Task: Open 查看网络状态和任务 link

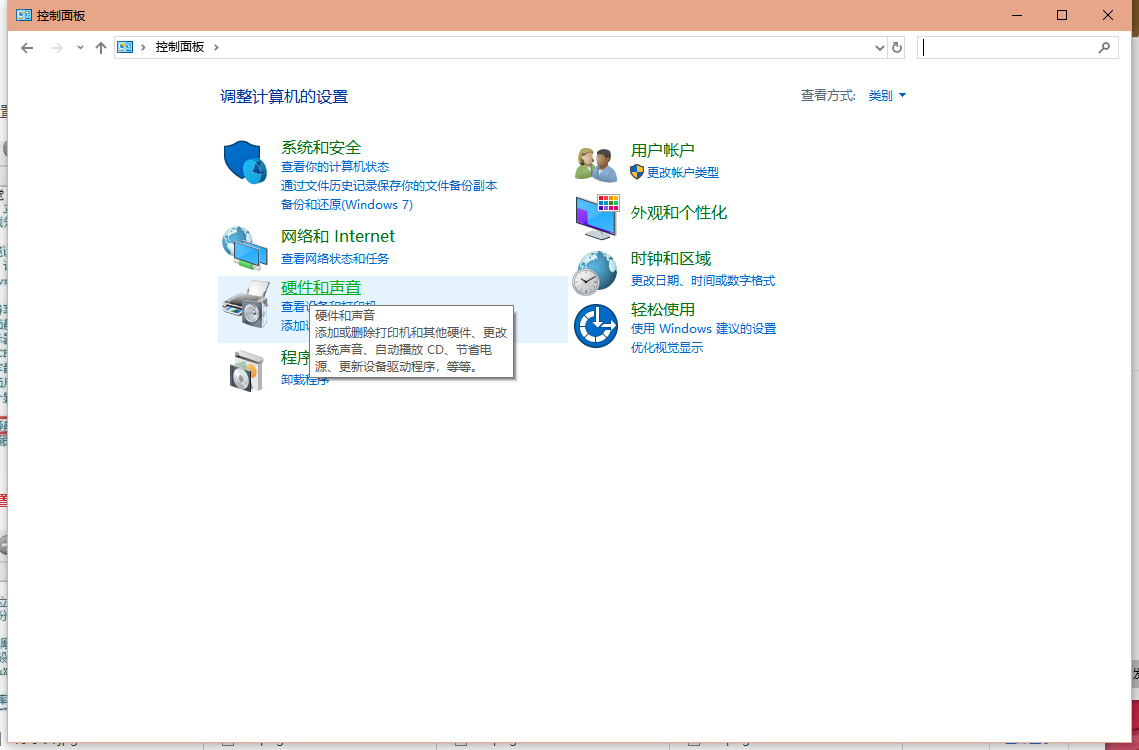Action: click(334, 259)
